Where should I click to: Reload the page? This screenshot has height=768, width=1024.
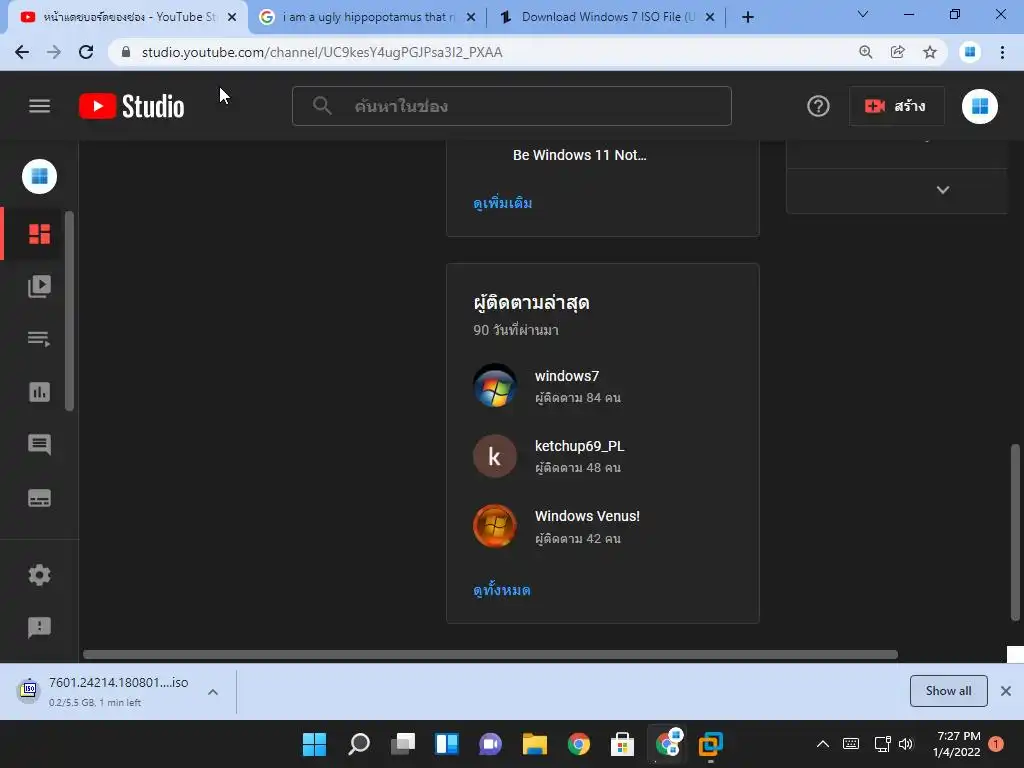pos(86,52)
